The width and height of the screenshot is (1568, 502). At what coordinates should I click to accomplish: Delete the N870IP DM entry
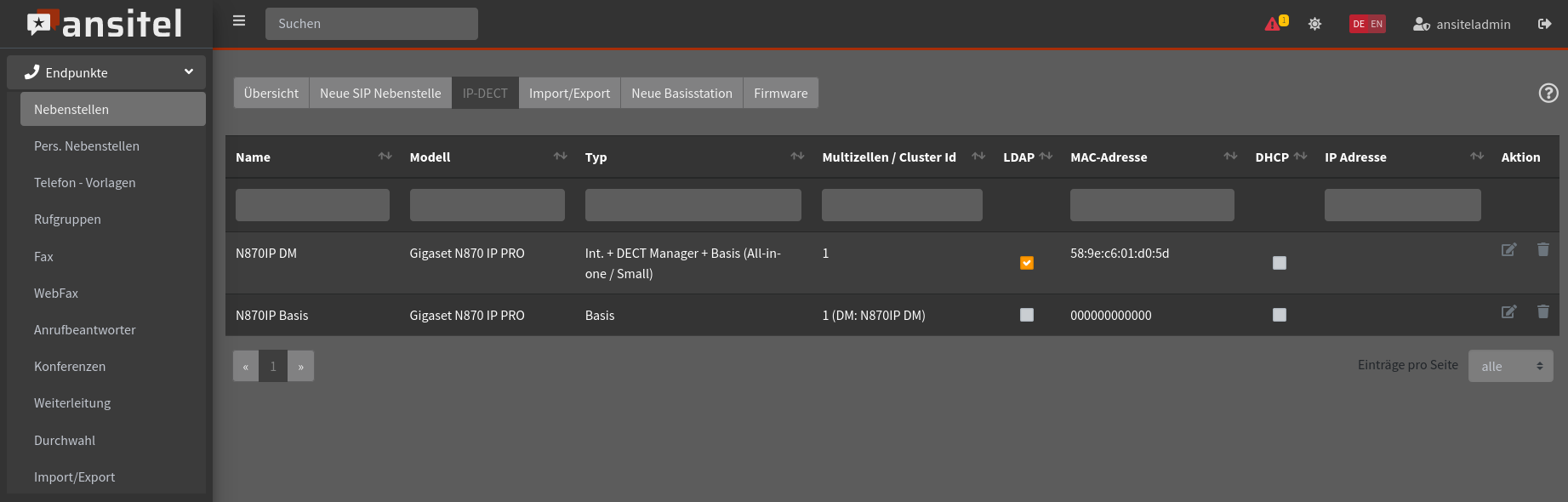pos(1542,250)
